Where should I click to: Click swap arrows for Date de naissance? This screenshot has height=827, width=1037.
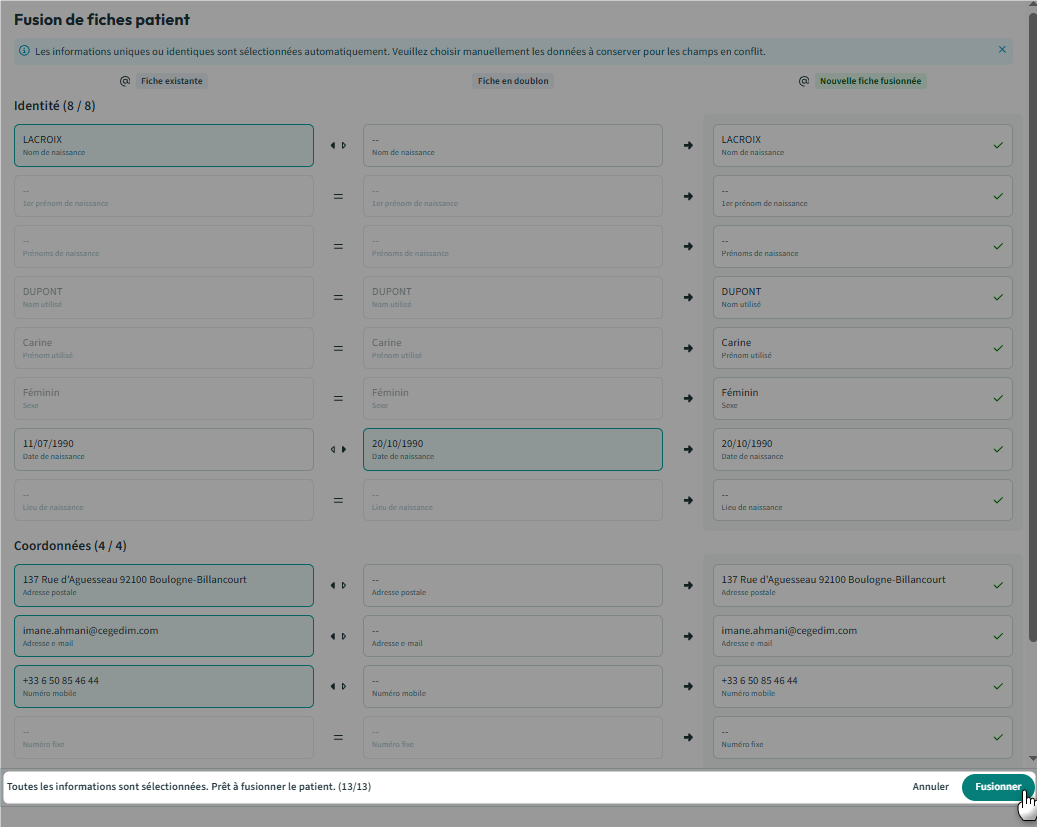pos(338,450)
